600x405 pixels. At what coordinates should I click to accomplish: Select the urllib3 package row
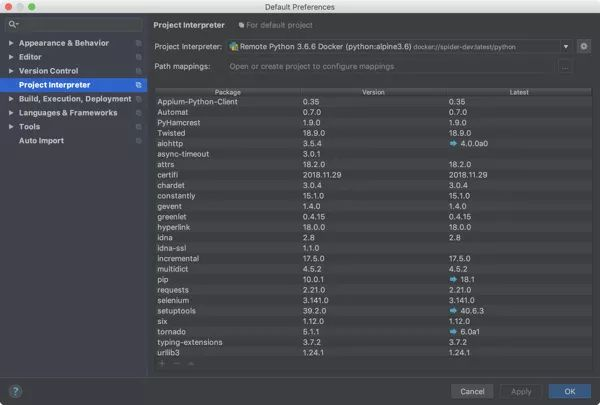pos(373,353)
